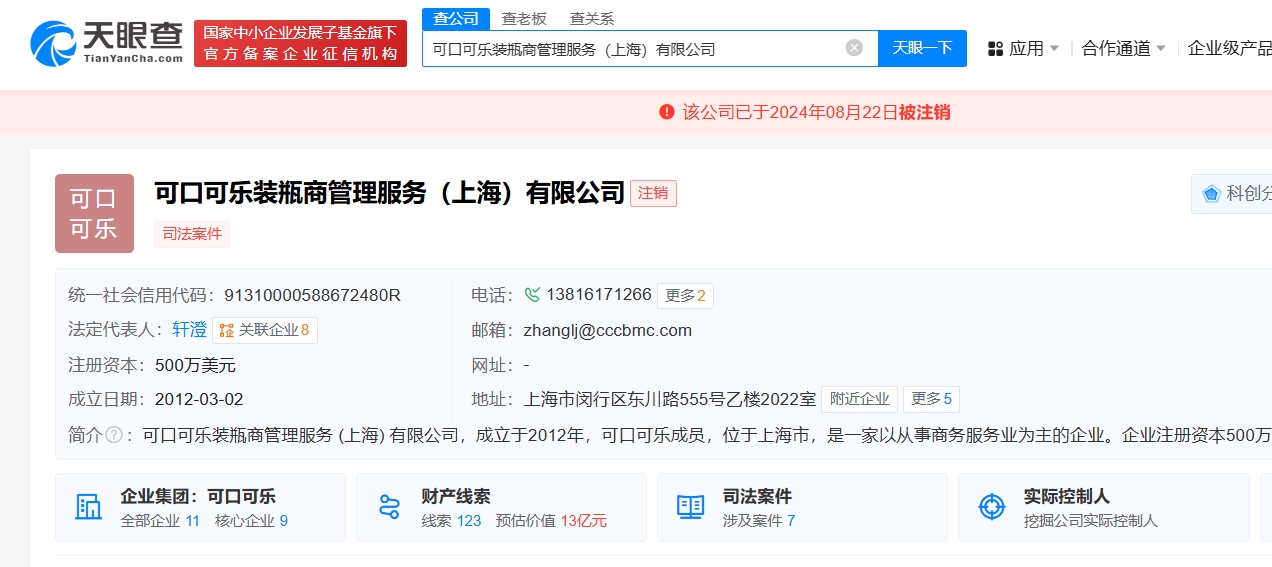Click 预估价值 13亿元 value

coord(551,520)
